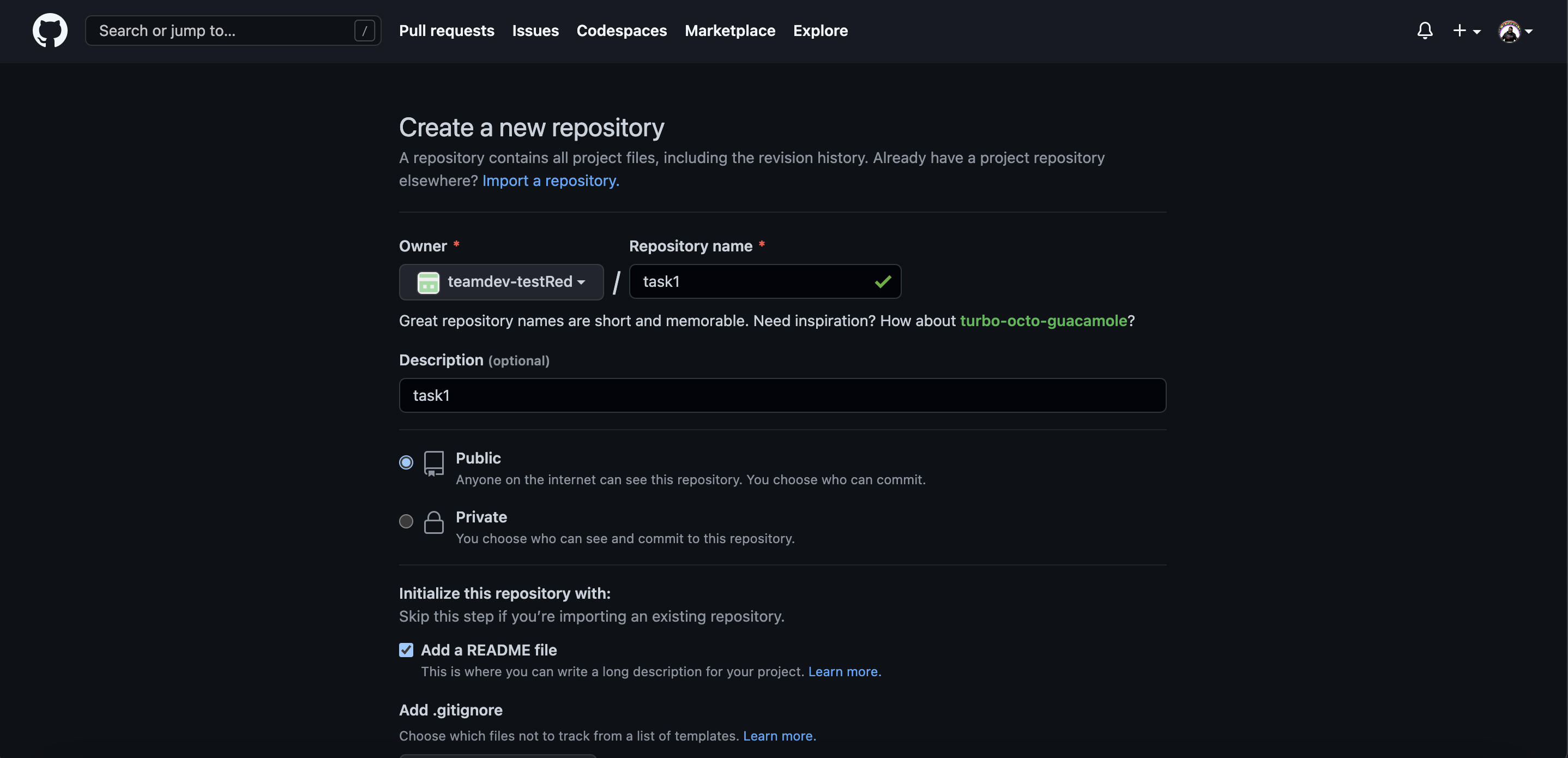Open the Marketplace menu item

point(729,31)
